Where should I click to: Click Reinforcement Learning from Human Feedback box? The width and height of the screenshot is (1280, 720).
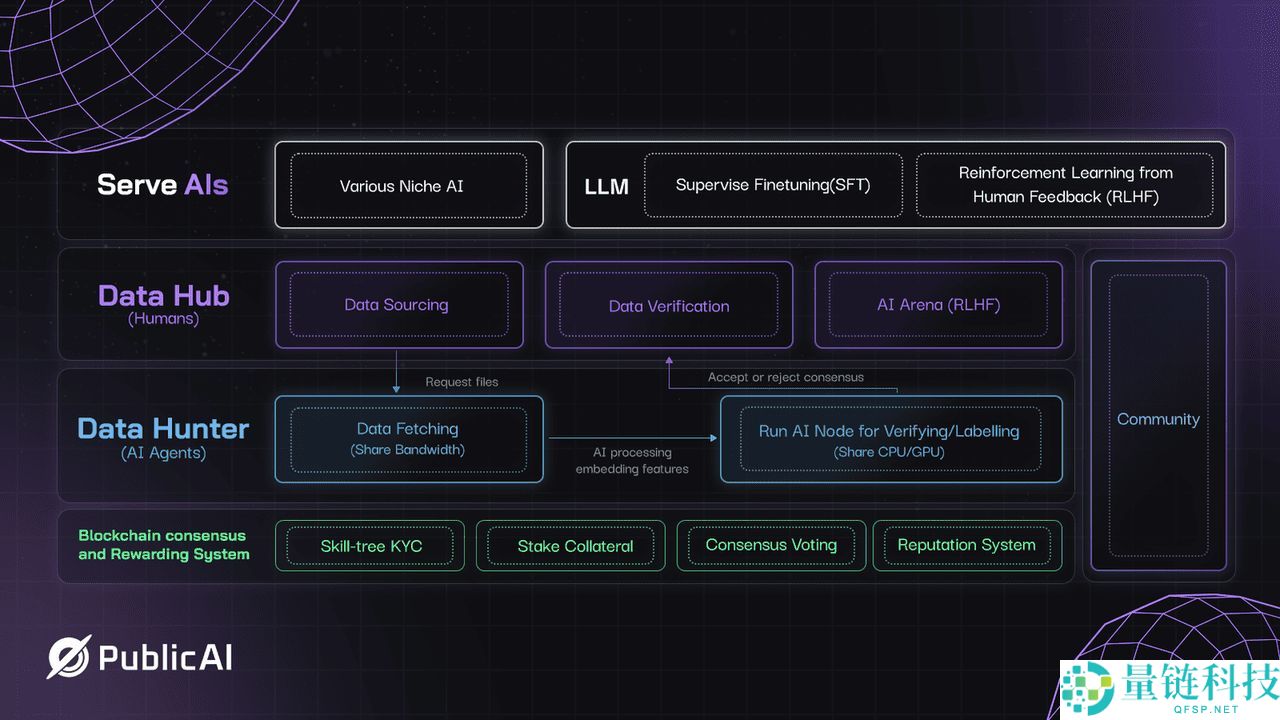point(1065,185)
